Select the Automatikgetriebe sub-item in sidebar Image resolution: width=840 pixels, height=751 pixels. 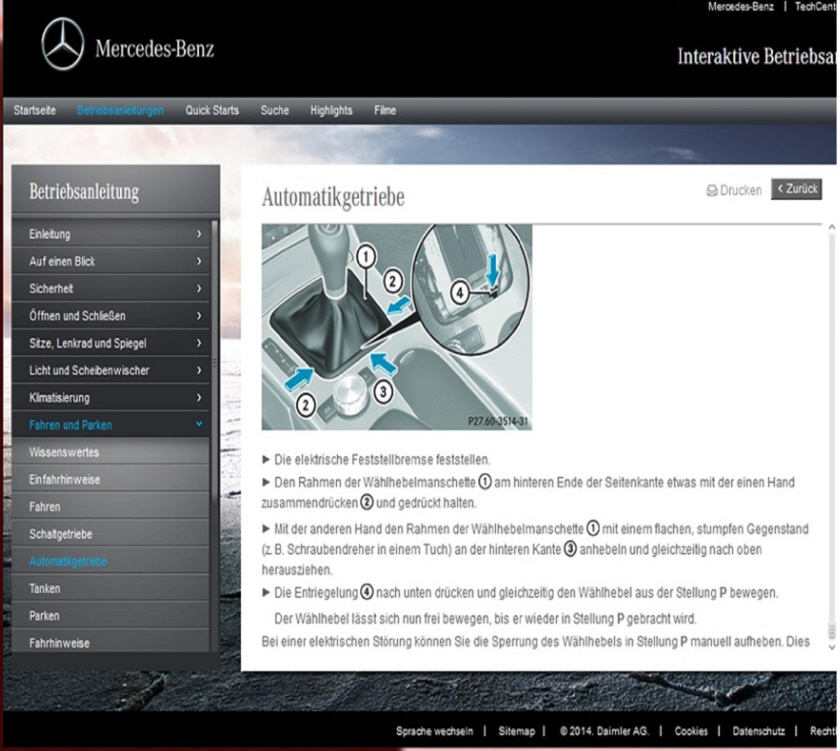click(x=111, y=562)
